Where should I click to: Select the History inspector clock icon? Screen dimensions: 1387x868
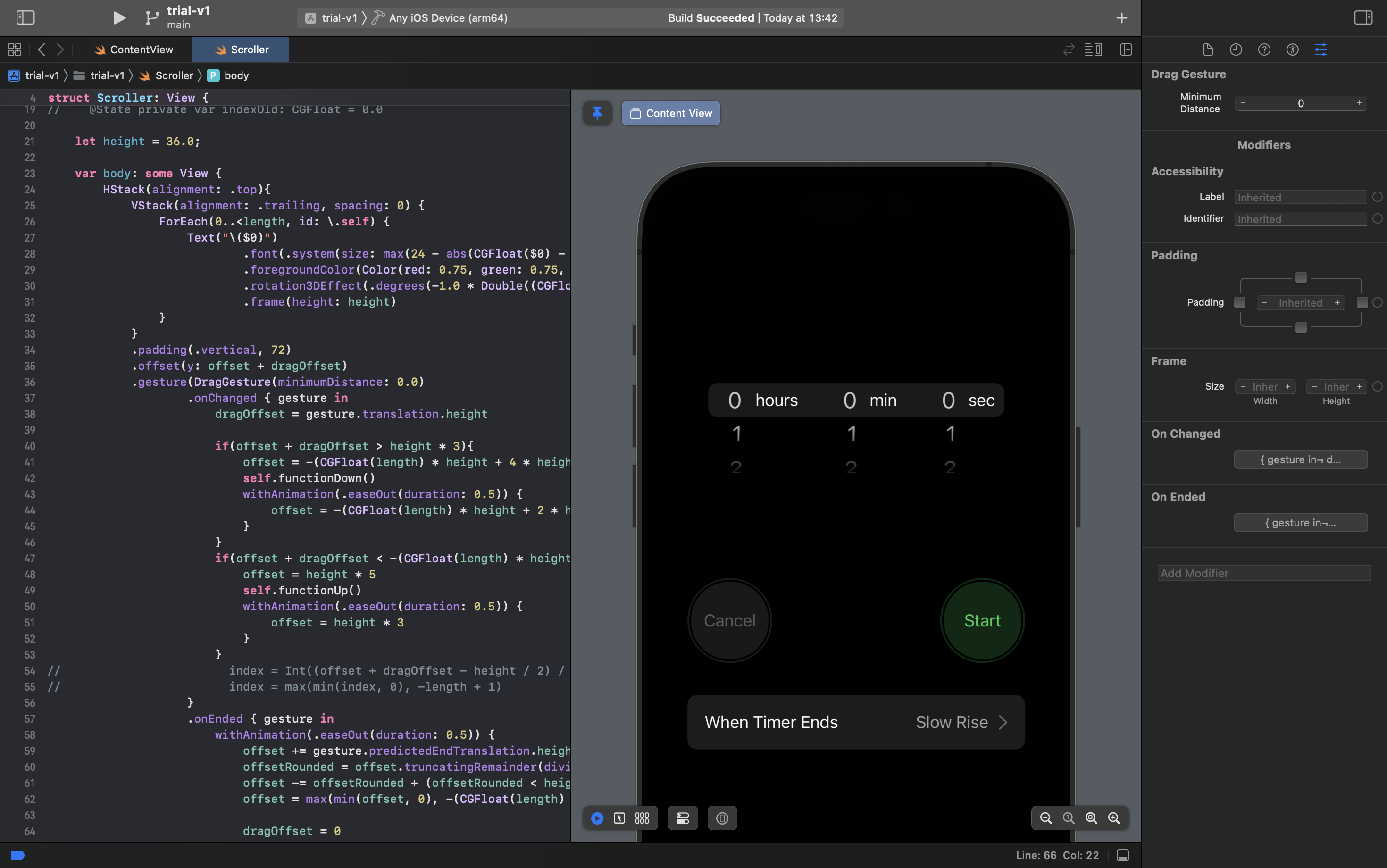point(1236,50)
